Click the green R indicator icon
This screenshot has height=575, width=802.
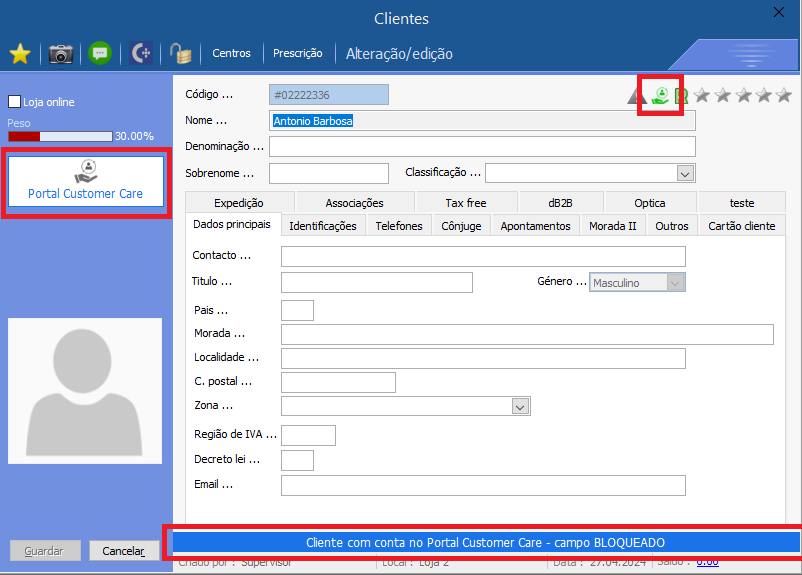coord(681,96)
